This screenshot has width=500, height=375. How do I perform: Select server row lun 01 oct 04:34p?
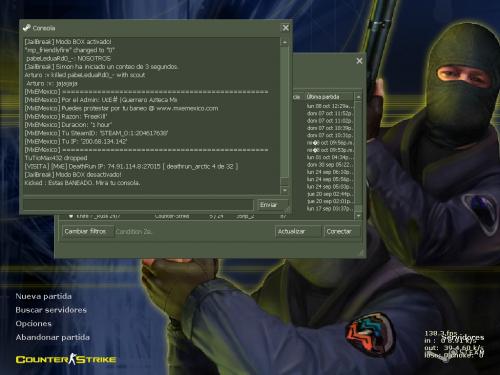pos(329,157)
